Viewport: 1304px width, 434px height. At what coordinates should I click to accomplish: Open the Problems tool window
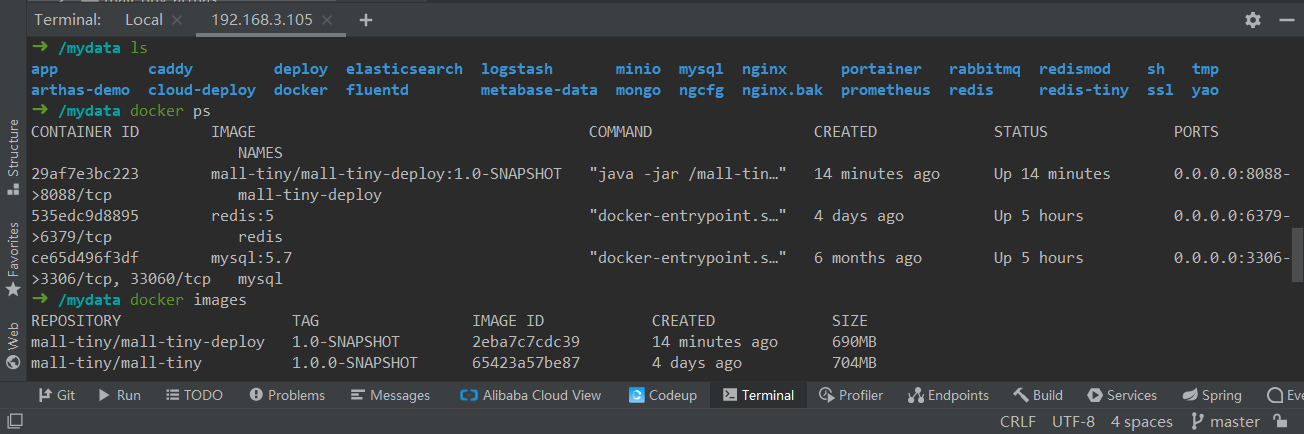point(287,395)
